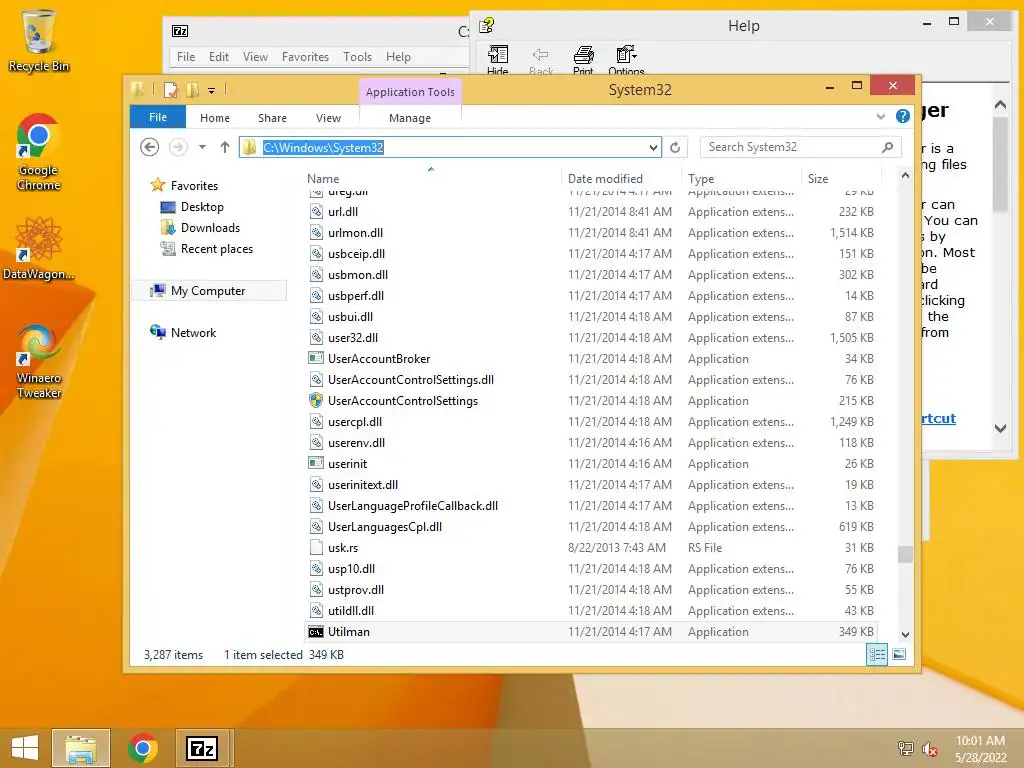The width and height of the screenshot is (1024, 768).
Task: Open Winaero Tweaker desktop shortcut
Action: [39, 362]
